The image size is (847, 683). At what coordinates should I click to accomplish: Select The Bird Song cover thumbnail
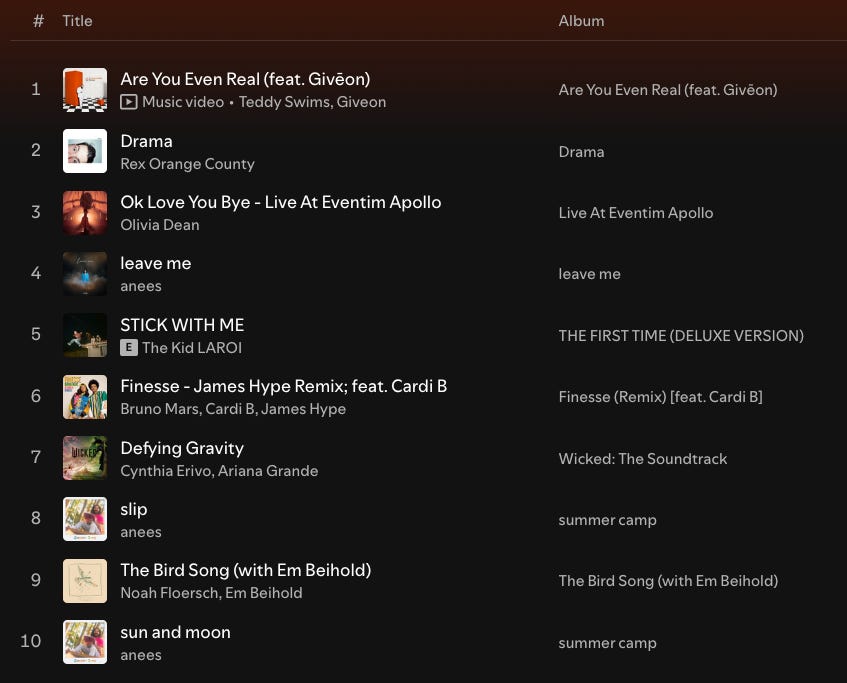click(85, 580)
